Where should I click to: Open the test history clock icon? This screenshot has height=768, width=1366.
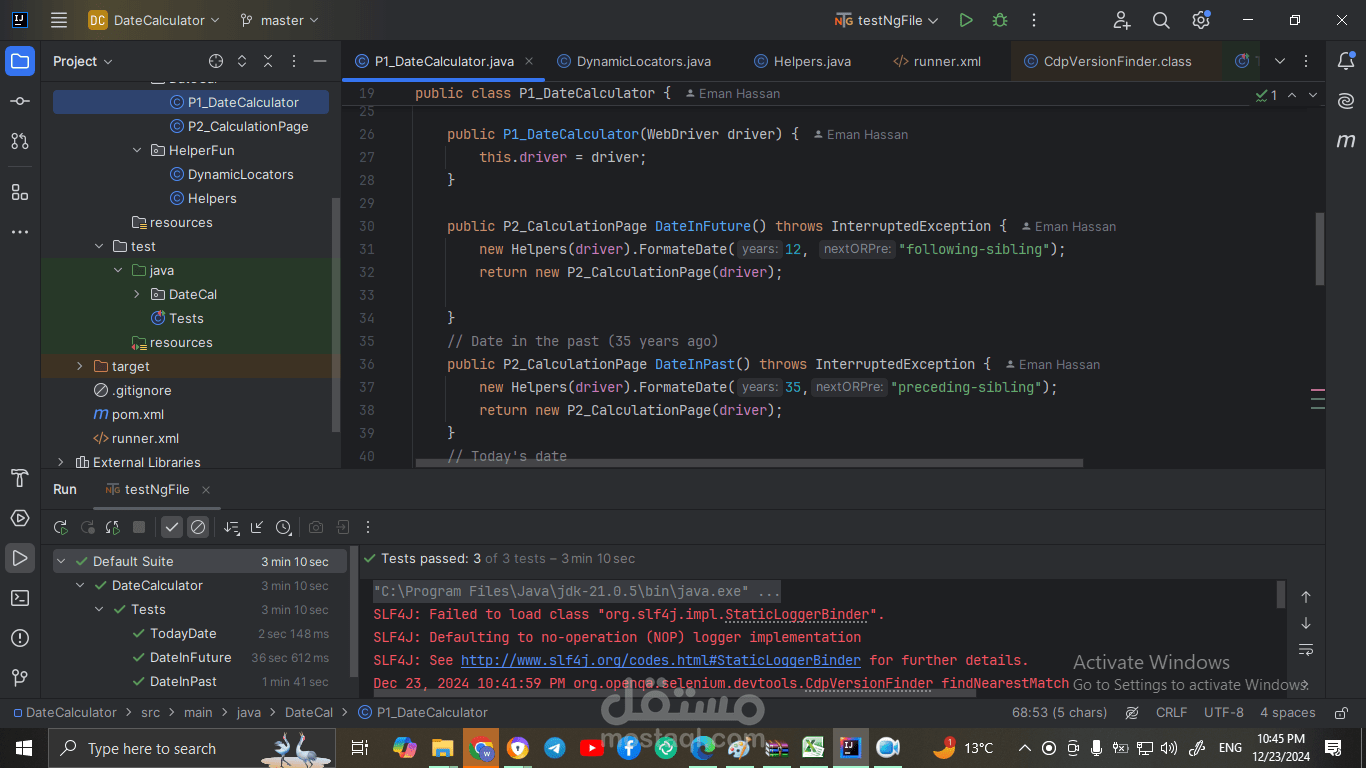pyautogui.click(x=284, y=527)
